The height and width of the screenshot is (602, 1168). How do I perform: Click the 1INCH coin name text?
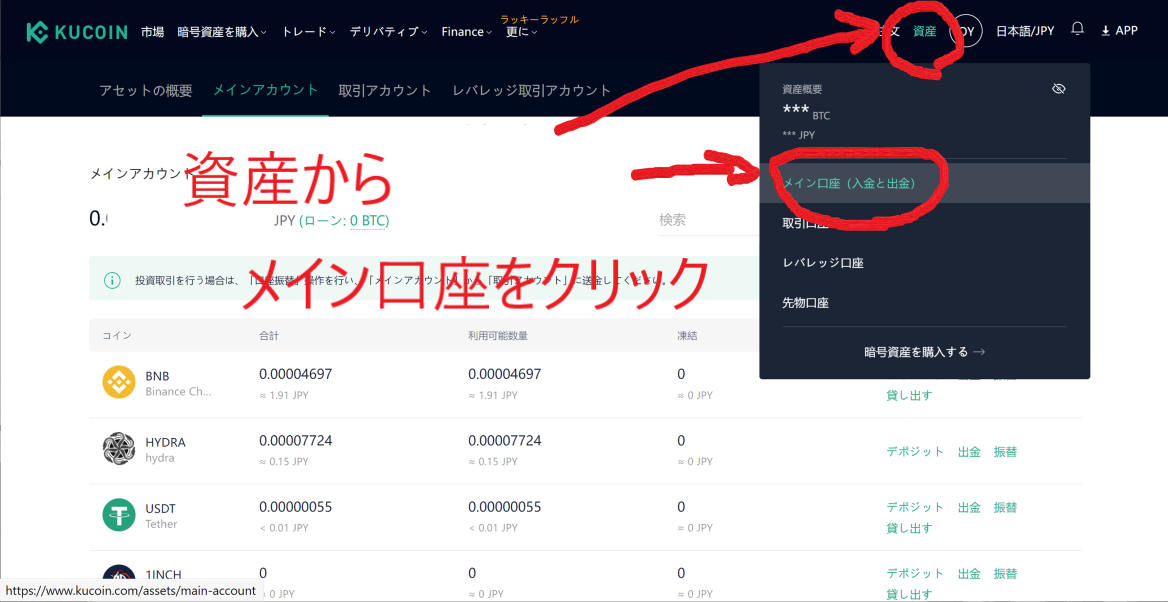(163, 574)
